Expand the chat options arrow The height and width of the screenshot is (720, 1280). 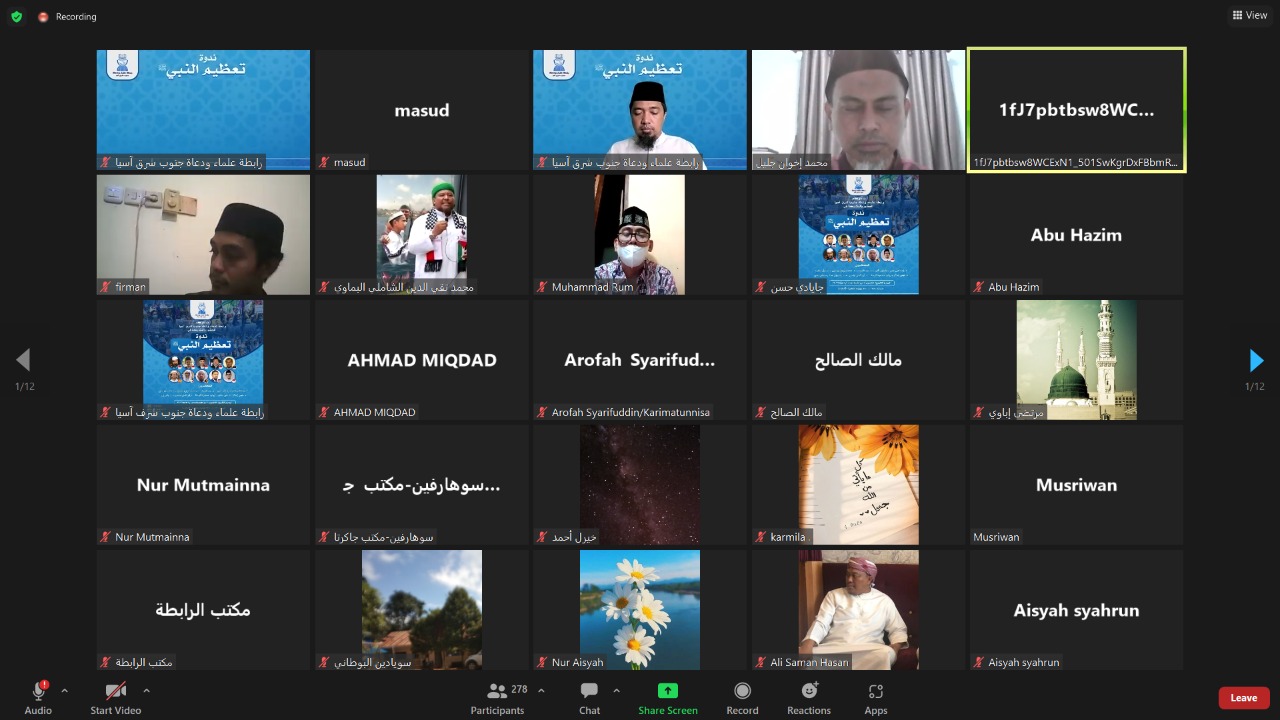[616, 690]
